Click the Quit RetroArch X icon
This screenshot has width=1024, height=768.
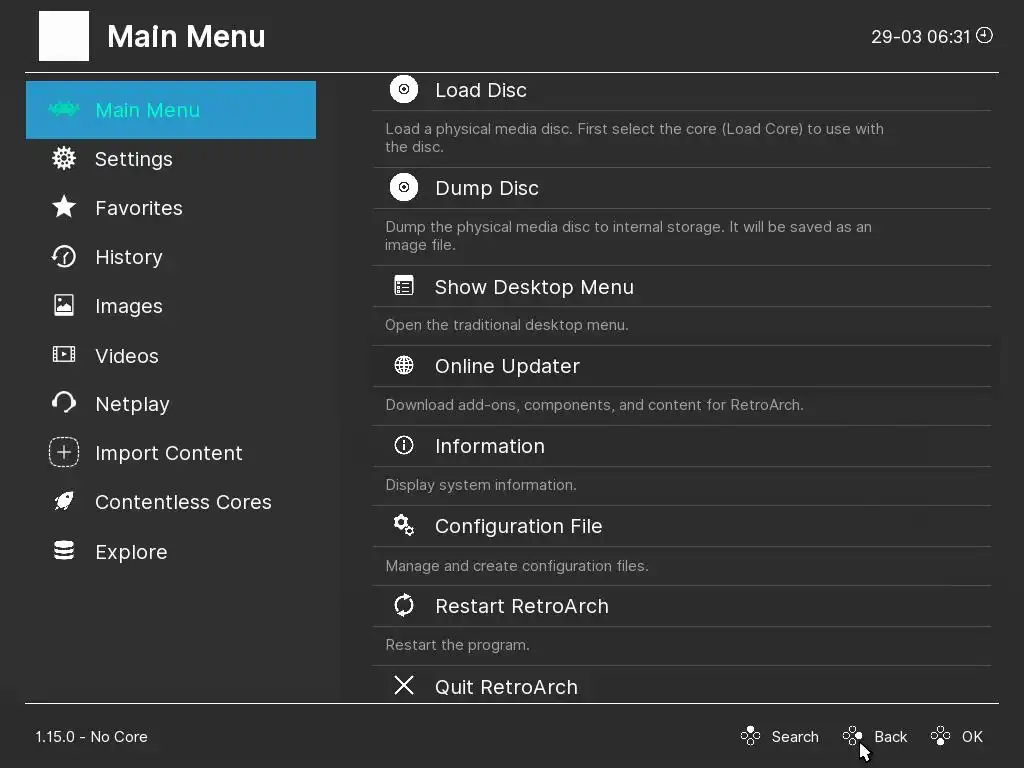tap(404, 685)
